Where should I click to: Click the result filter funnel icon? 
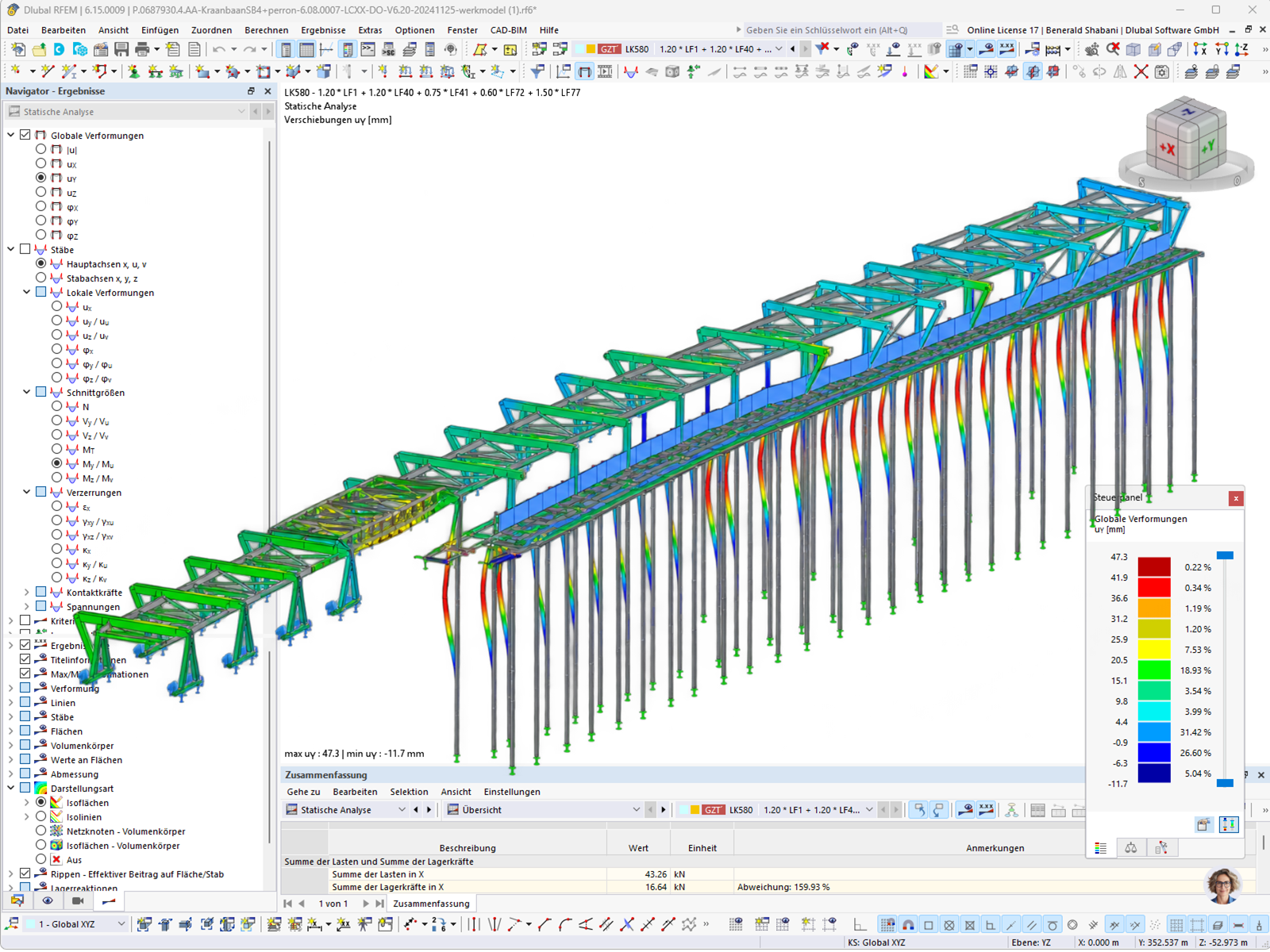tap(537, 71)
